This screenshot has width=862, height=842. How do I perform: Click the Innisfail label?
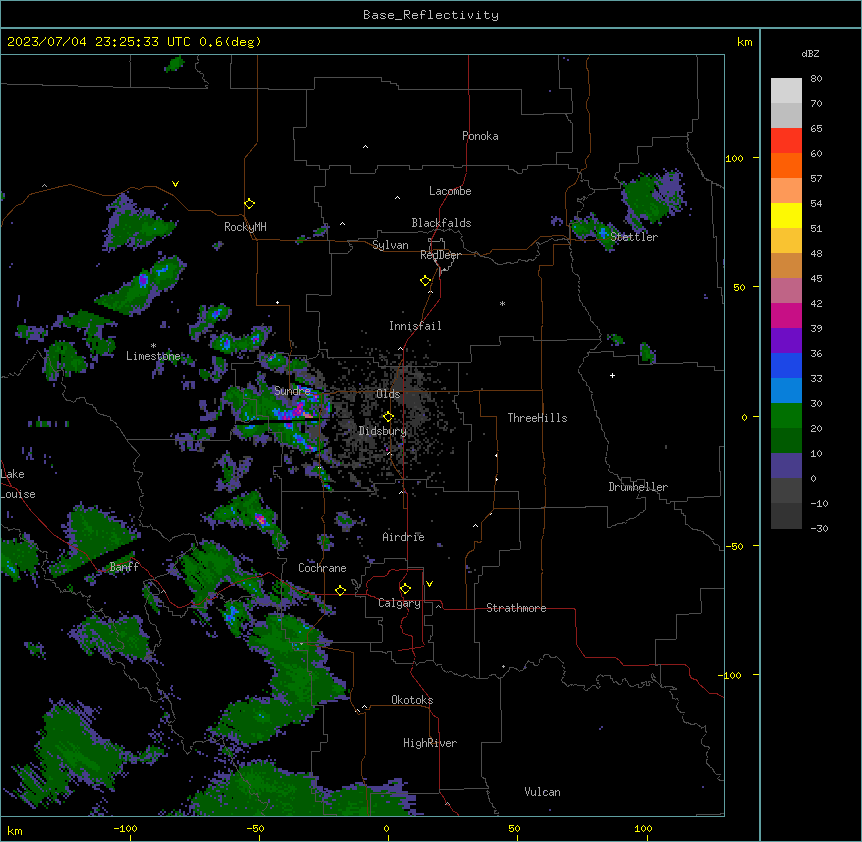(x=415, y=326)
